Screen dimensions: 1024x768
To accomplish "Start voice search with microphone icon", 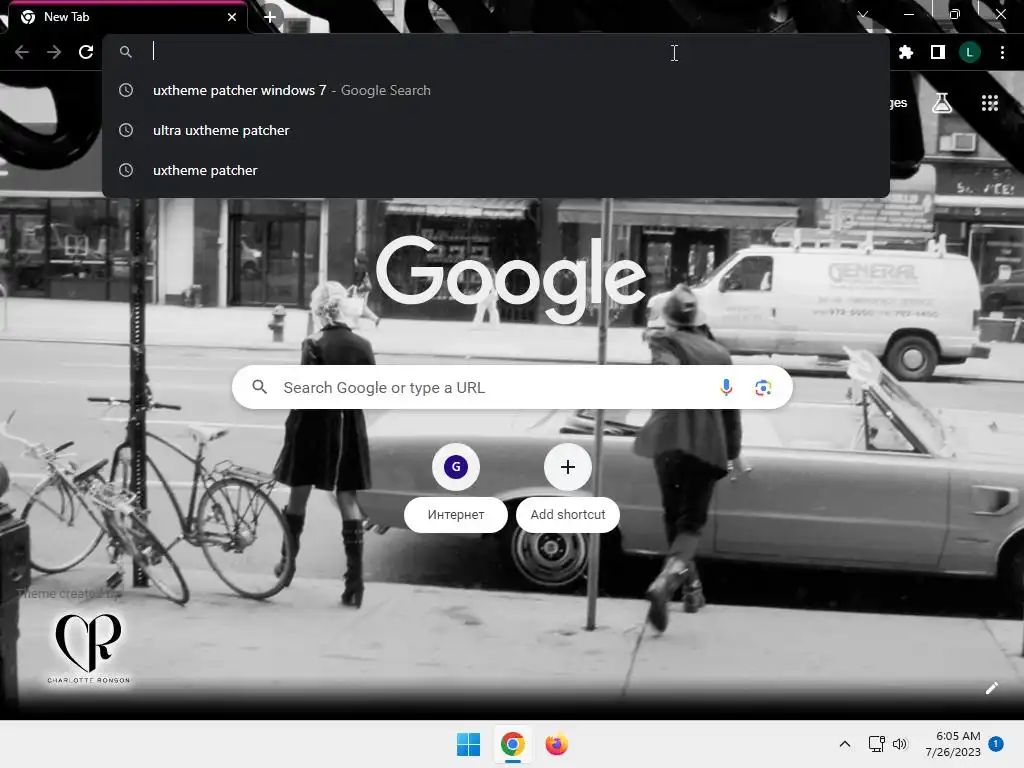I will (726, 387).
